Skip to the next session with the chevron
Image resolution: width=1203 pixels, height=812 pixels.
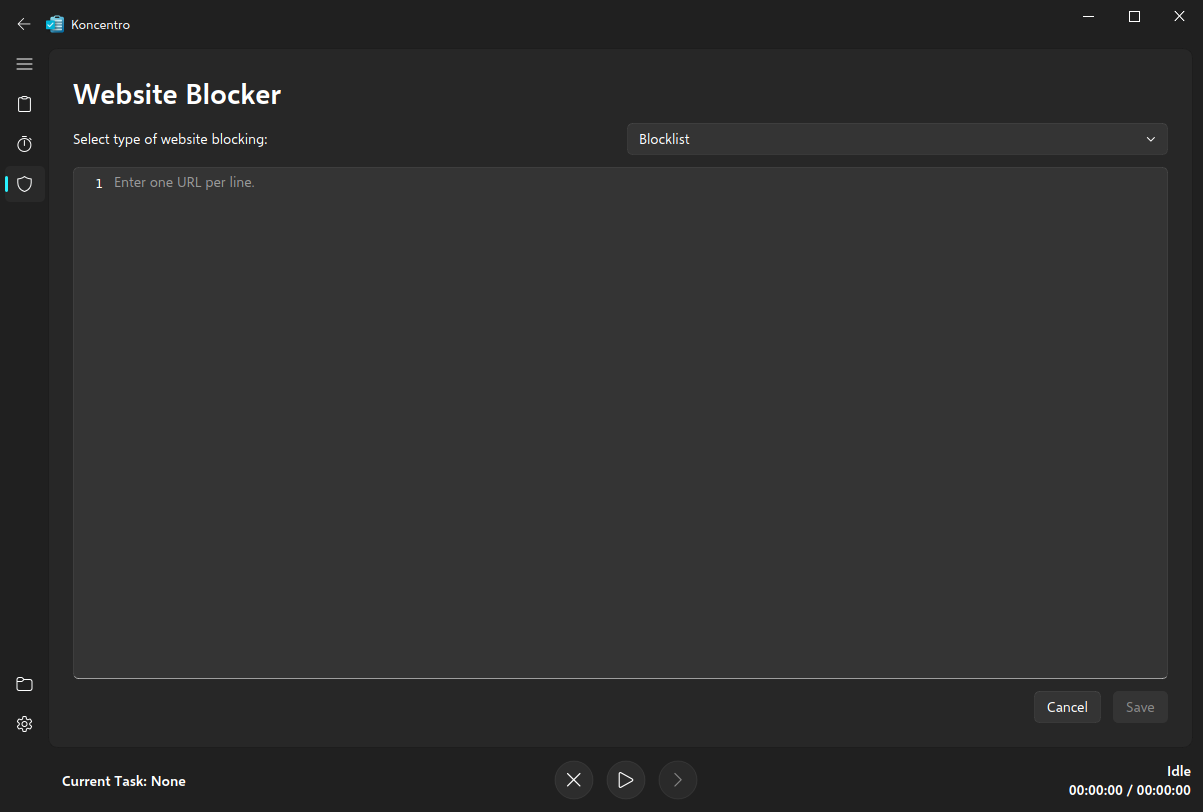677,779
